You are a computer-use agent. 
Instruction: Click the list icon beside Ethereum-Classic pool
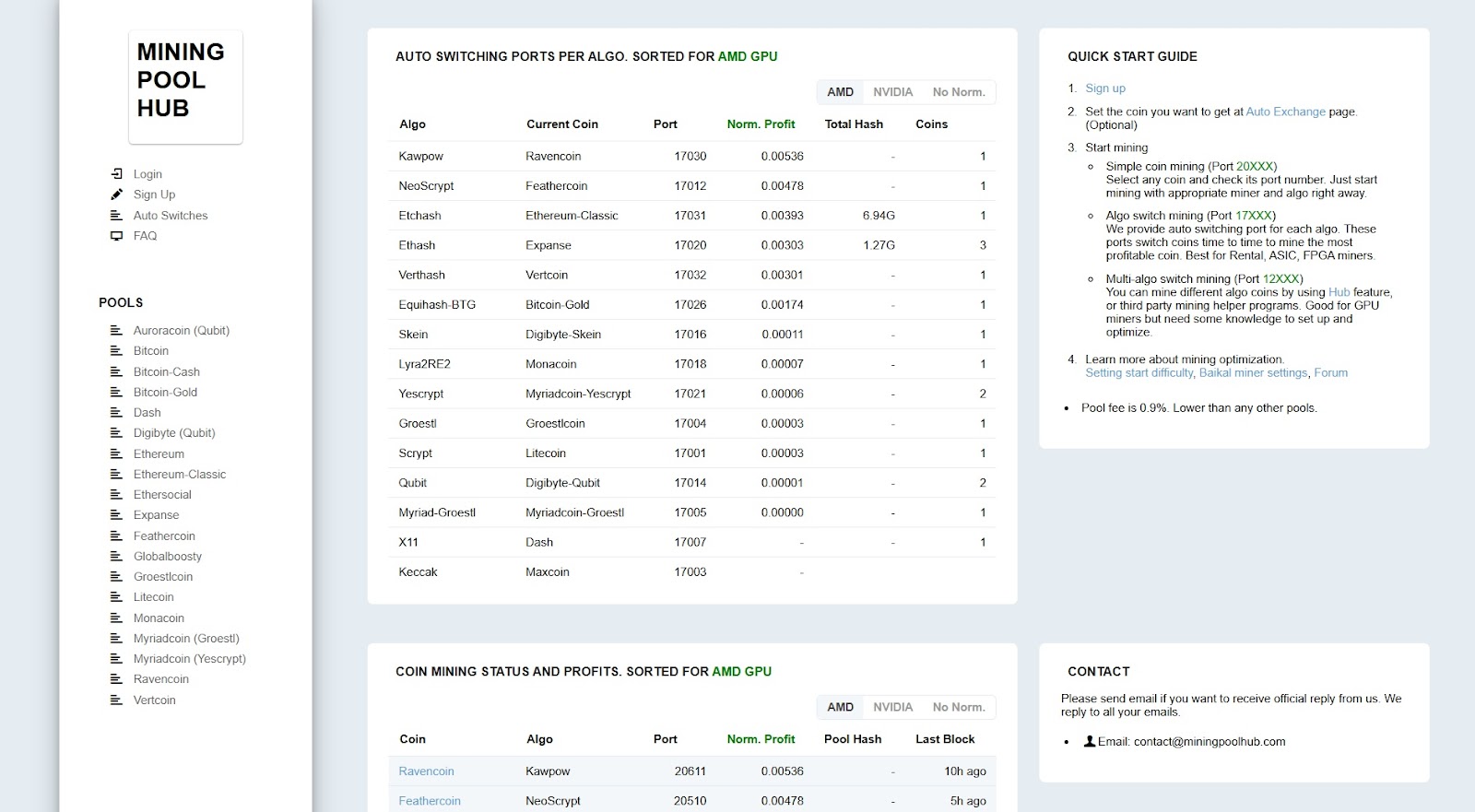pos(116,474)
